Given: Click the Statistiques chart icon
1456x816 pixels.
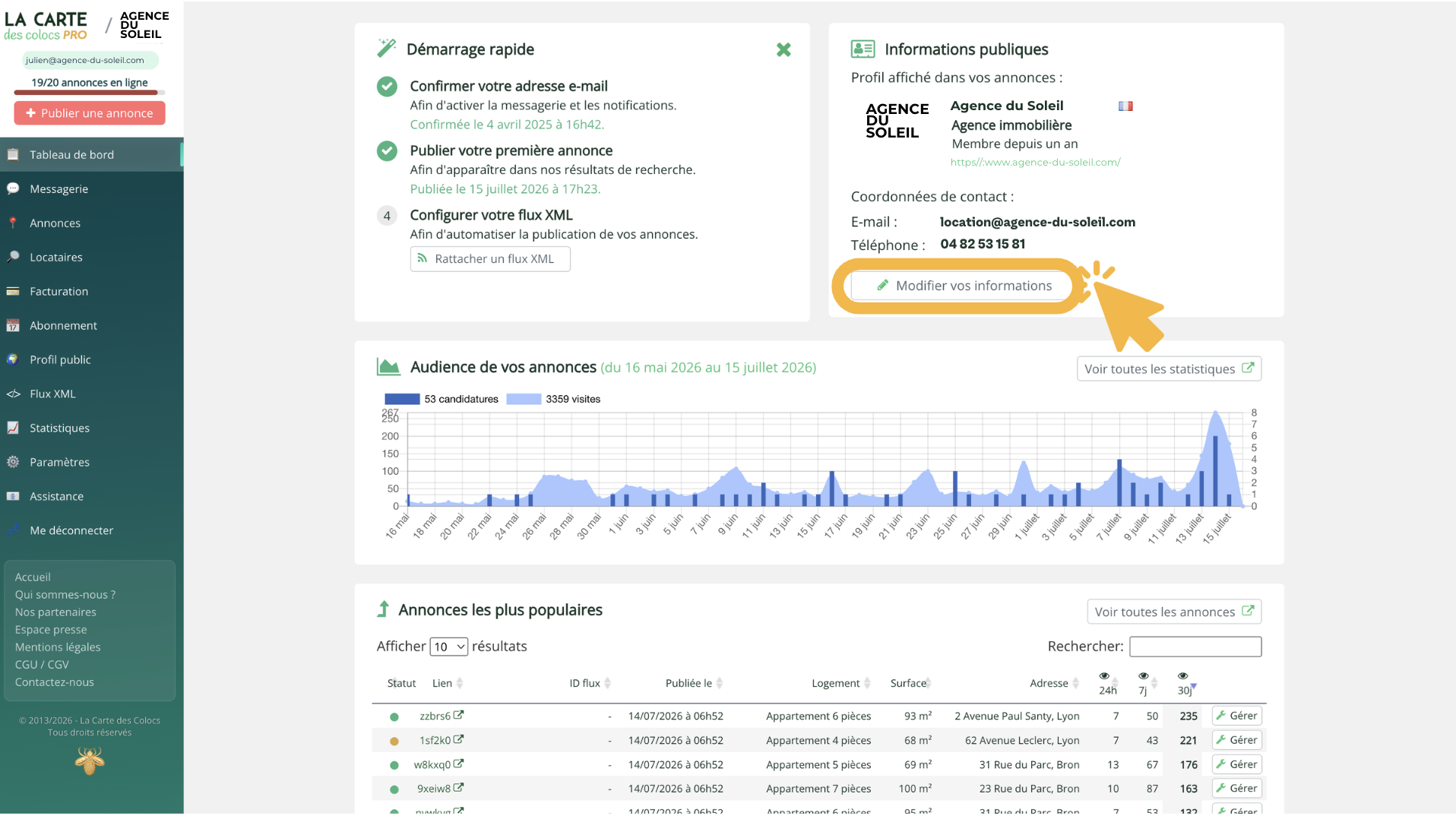Looking at the screenshot, I should (13, 428).
